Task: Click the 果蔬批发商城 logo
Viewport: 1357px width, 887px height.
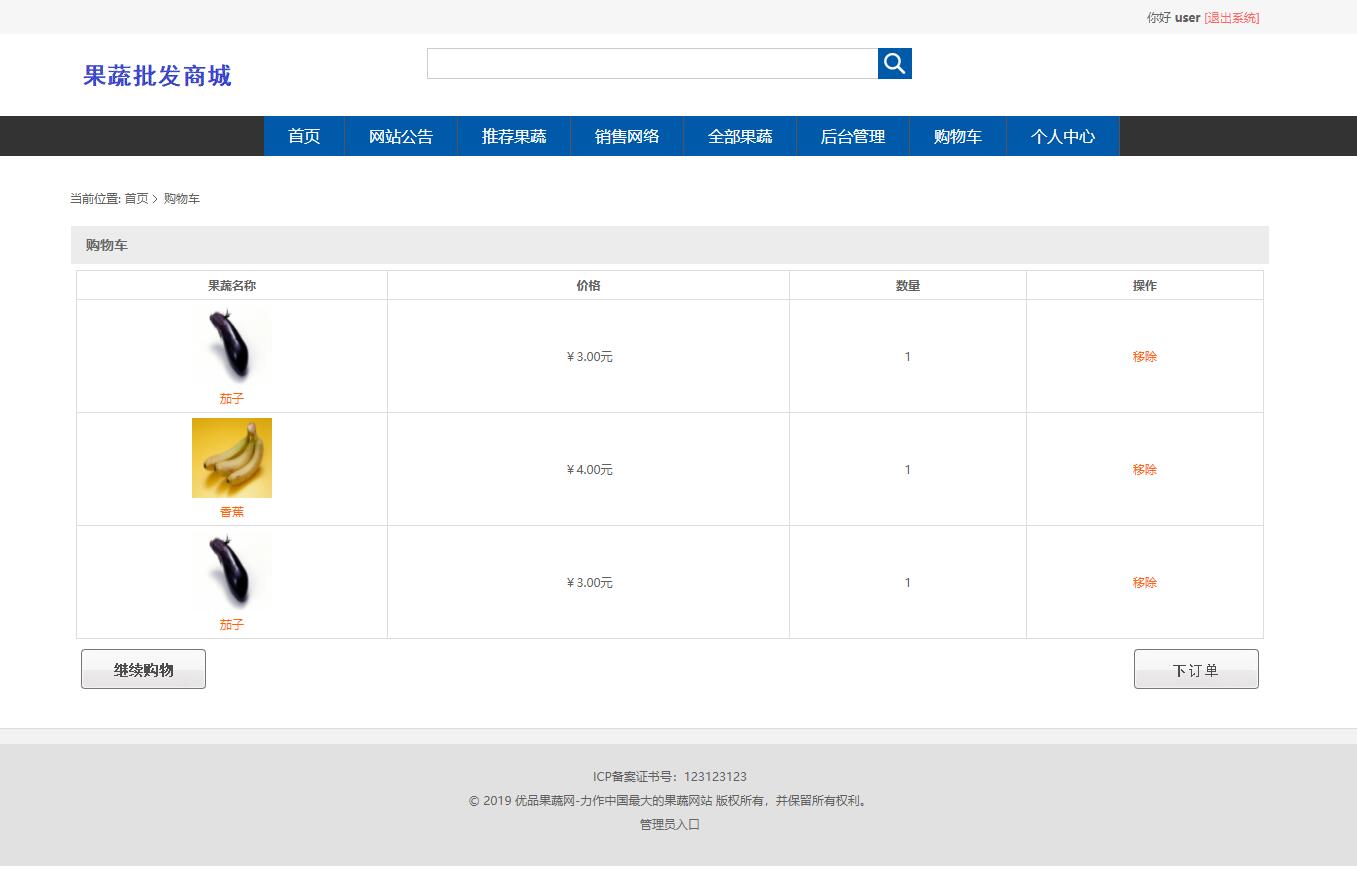Action: tap(157, 76)
